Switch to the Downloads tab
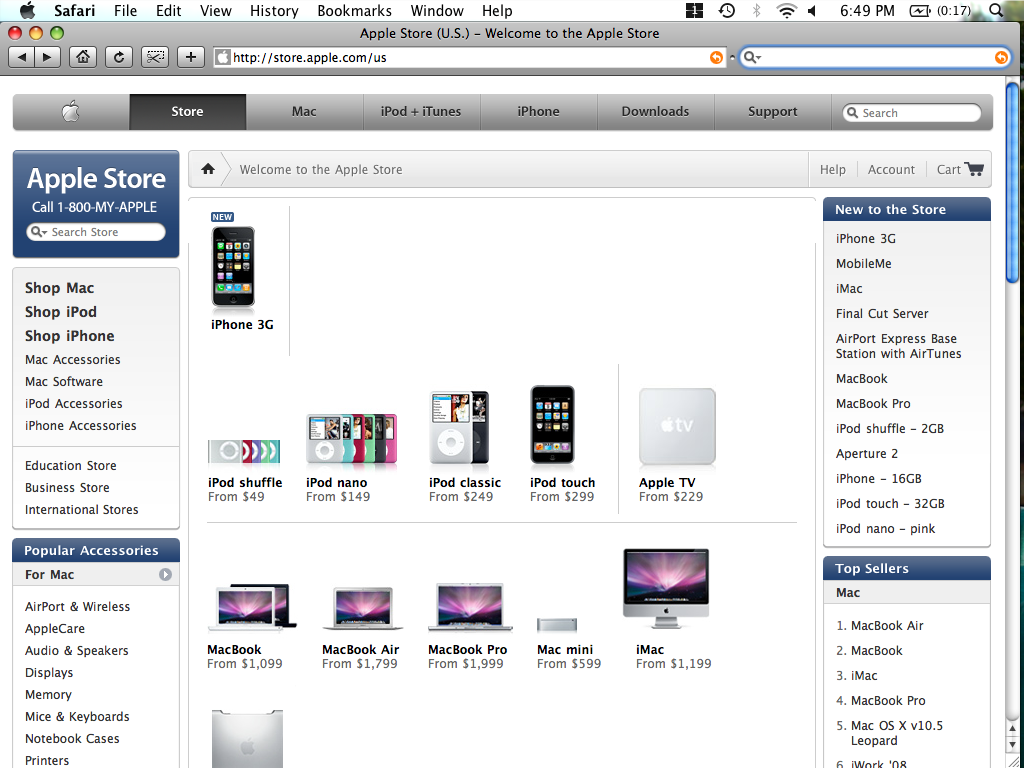Viewport: 1024px width, 768px height. [x=655, y=112]
